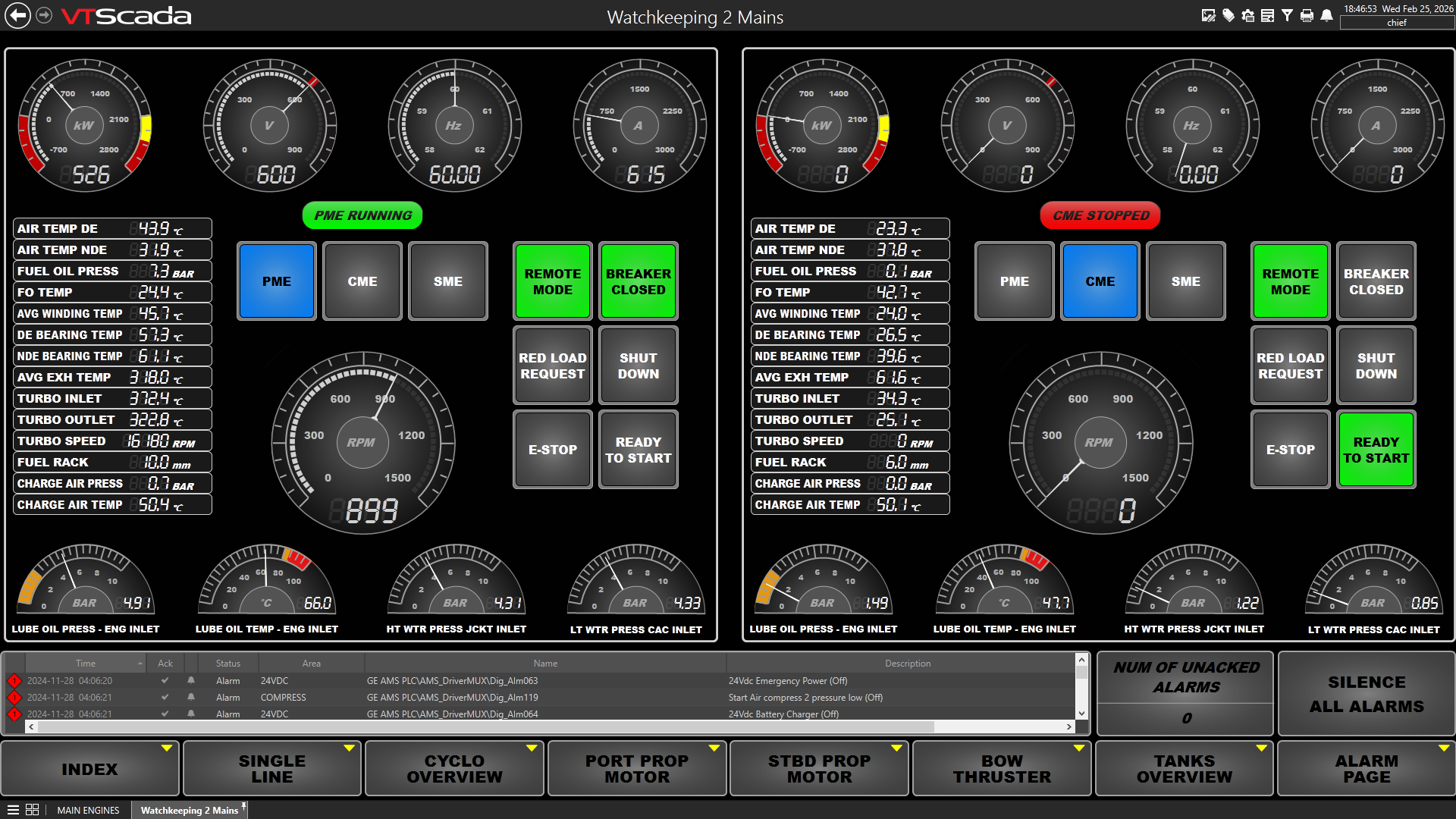This screenshot has height=819, width=1456.
Task: Click SHUT DOWN in the CME STOPPED panel
Action: pyautogui.click(x=1376, y=366)
